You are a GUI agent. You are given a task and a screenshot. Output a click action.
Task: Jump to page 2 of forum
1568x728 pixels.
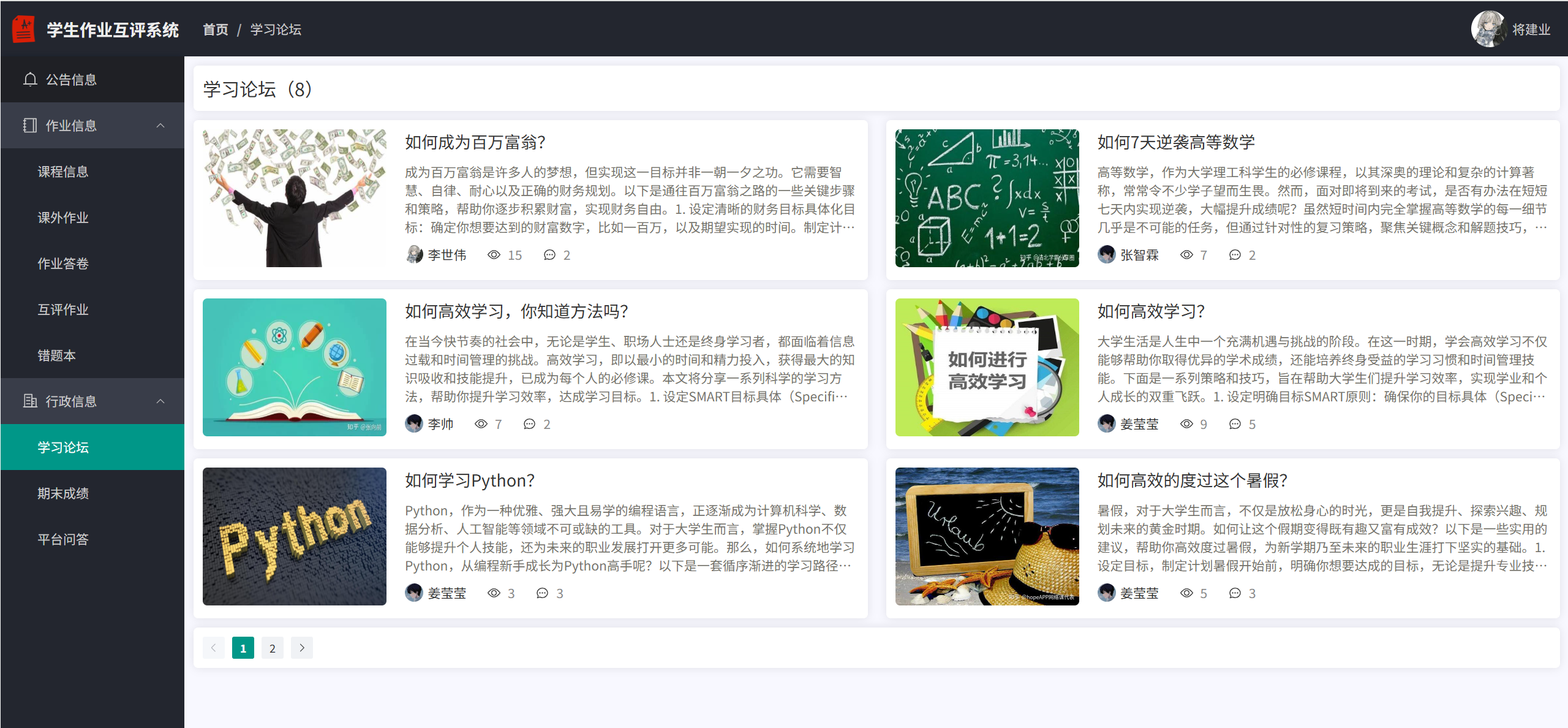click(273, 648)
